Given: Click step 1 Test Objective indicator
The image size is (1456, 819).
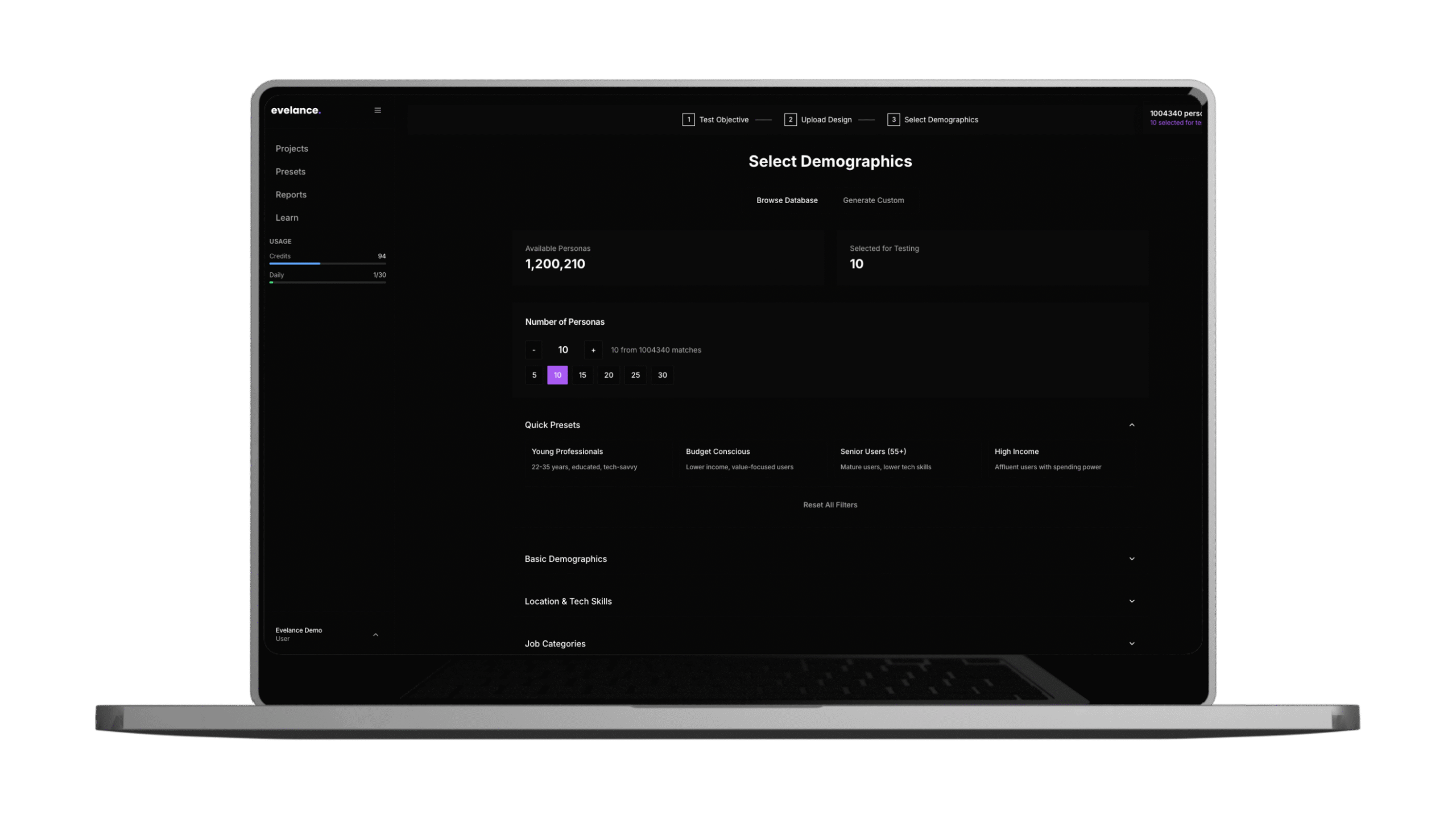Looking at the screenshot, I should (715, 119).
